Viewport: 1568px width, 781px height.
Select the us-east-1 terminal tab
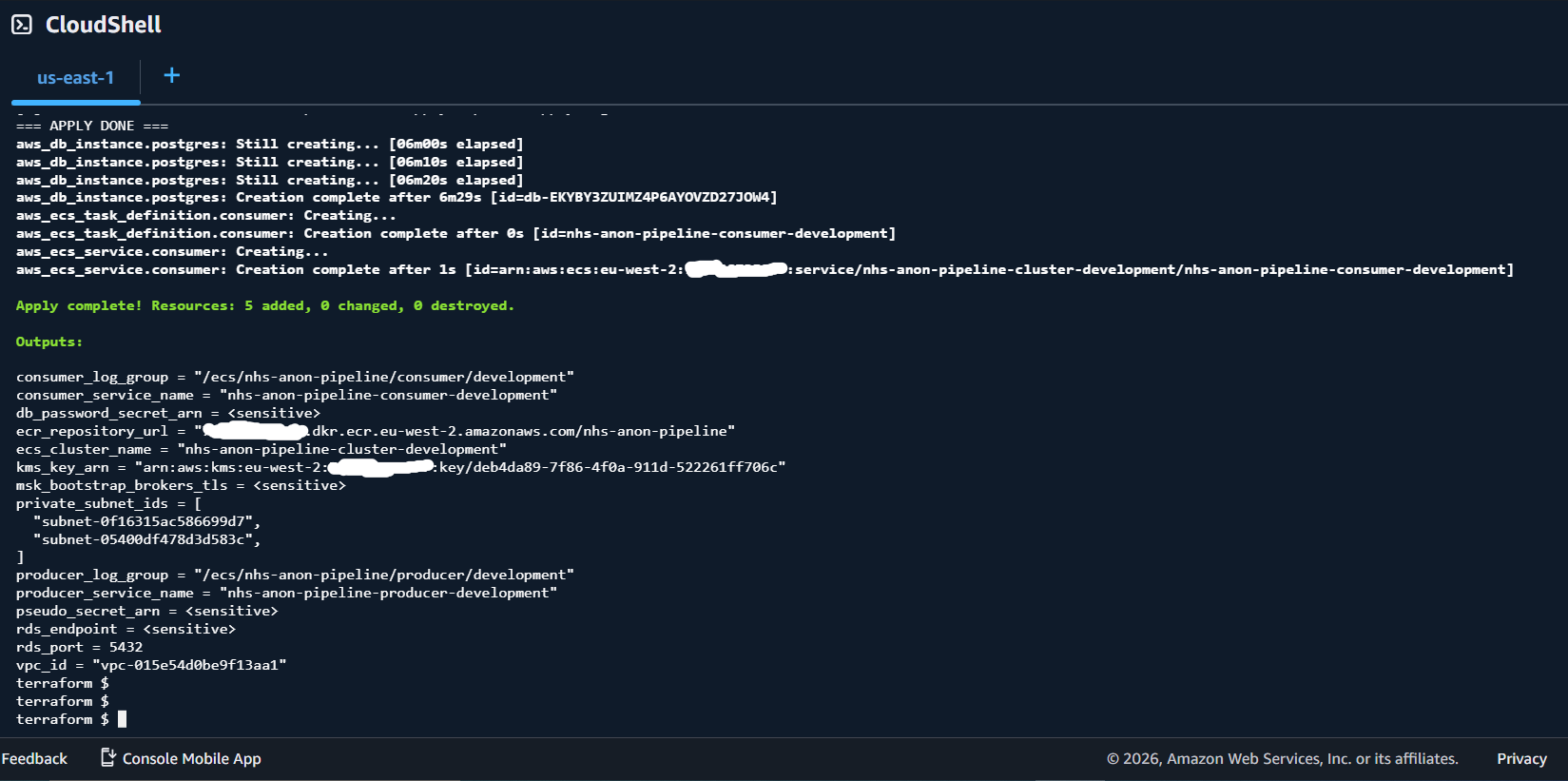coord(75,78)
